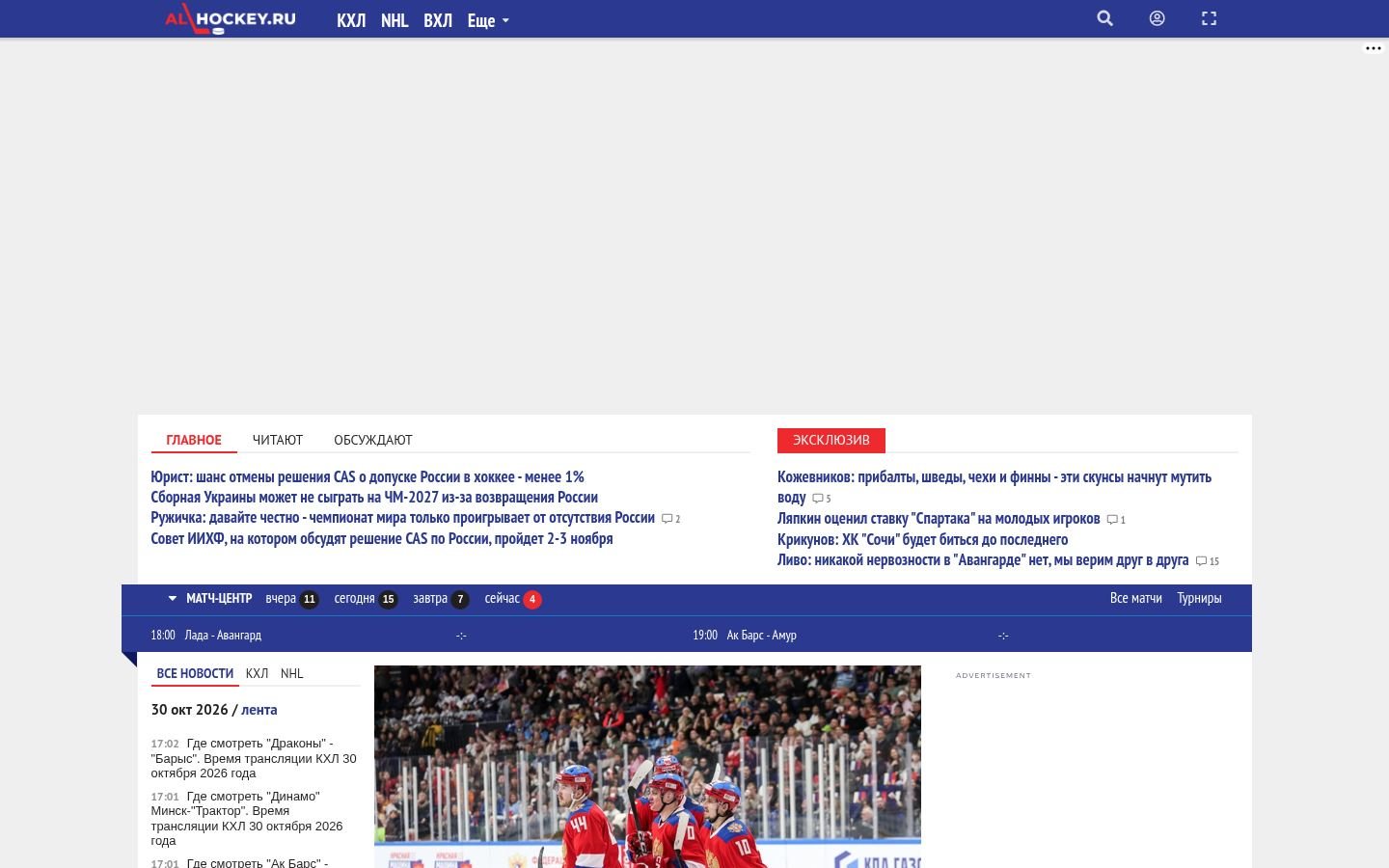Open Ляпкин оценил ставку Спартака headline

939,519
